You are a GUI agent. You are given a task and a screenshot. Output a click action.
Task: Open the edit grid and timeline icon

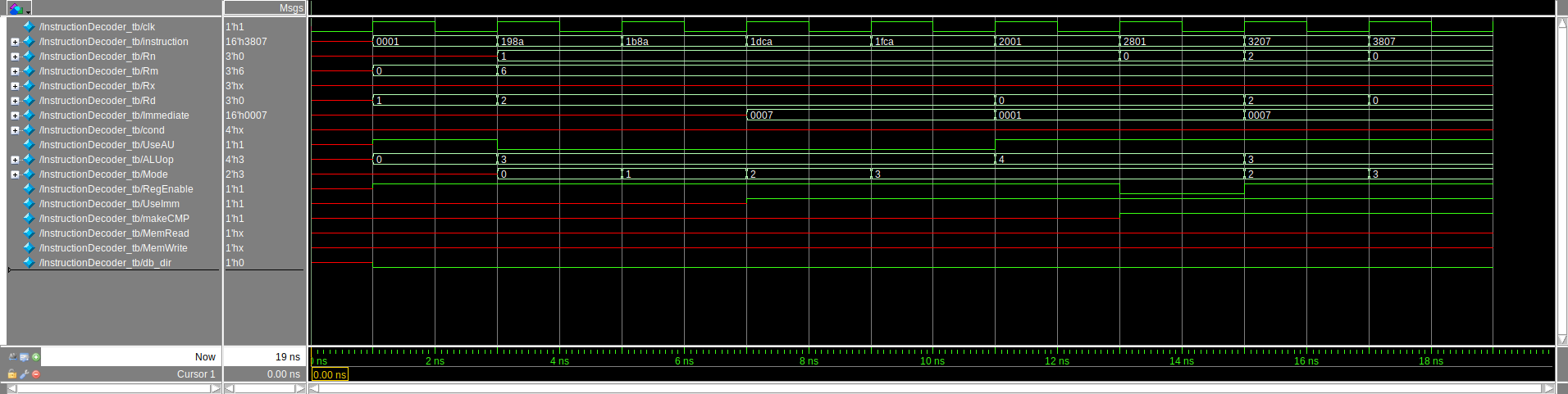pyautogui.click(x=24, y=357)
